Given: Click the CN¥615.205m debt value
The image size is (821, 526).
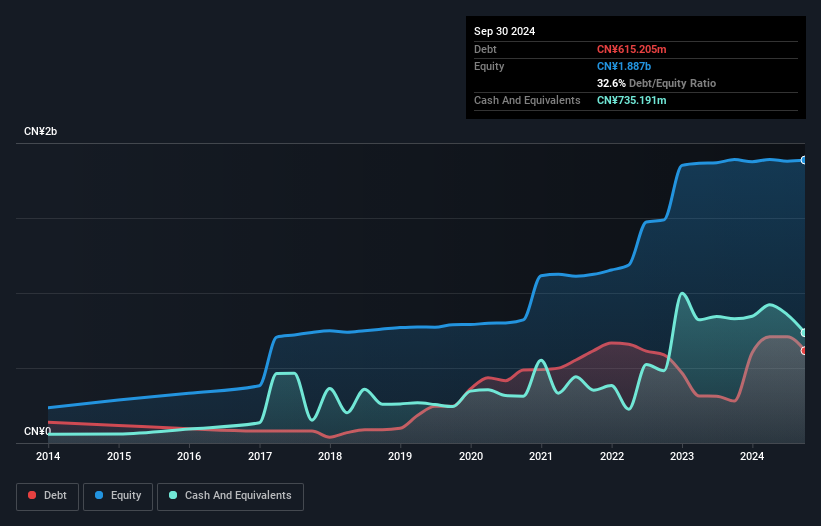Looking at the screenshot, I should (631, 49).
